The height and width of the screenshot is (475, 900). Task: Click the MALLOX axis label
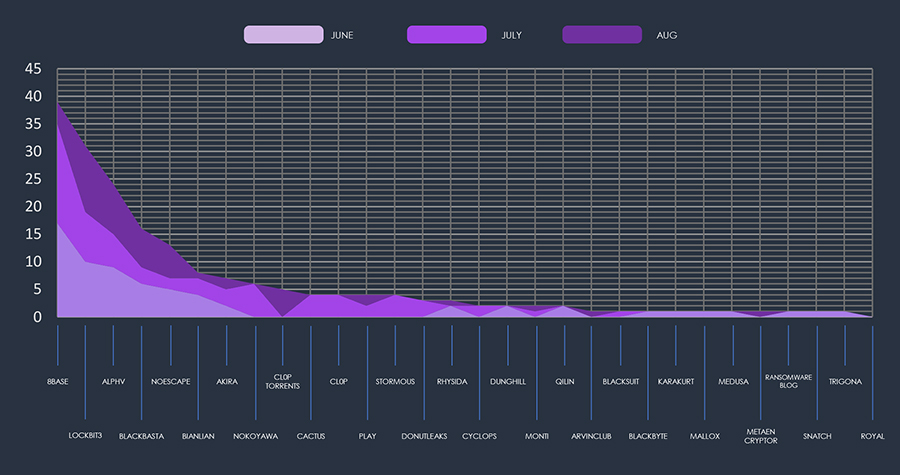click(705, 436)
